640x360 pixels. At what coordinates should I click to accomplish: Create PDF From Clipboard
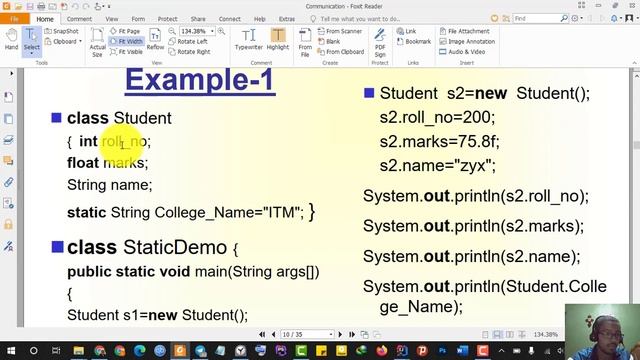pos(341,52)
